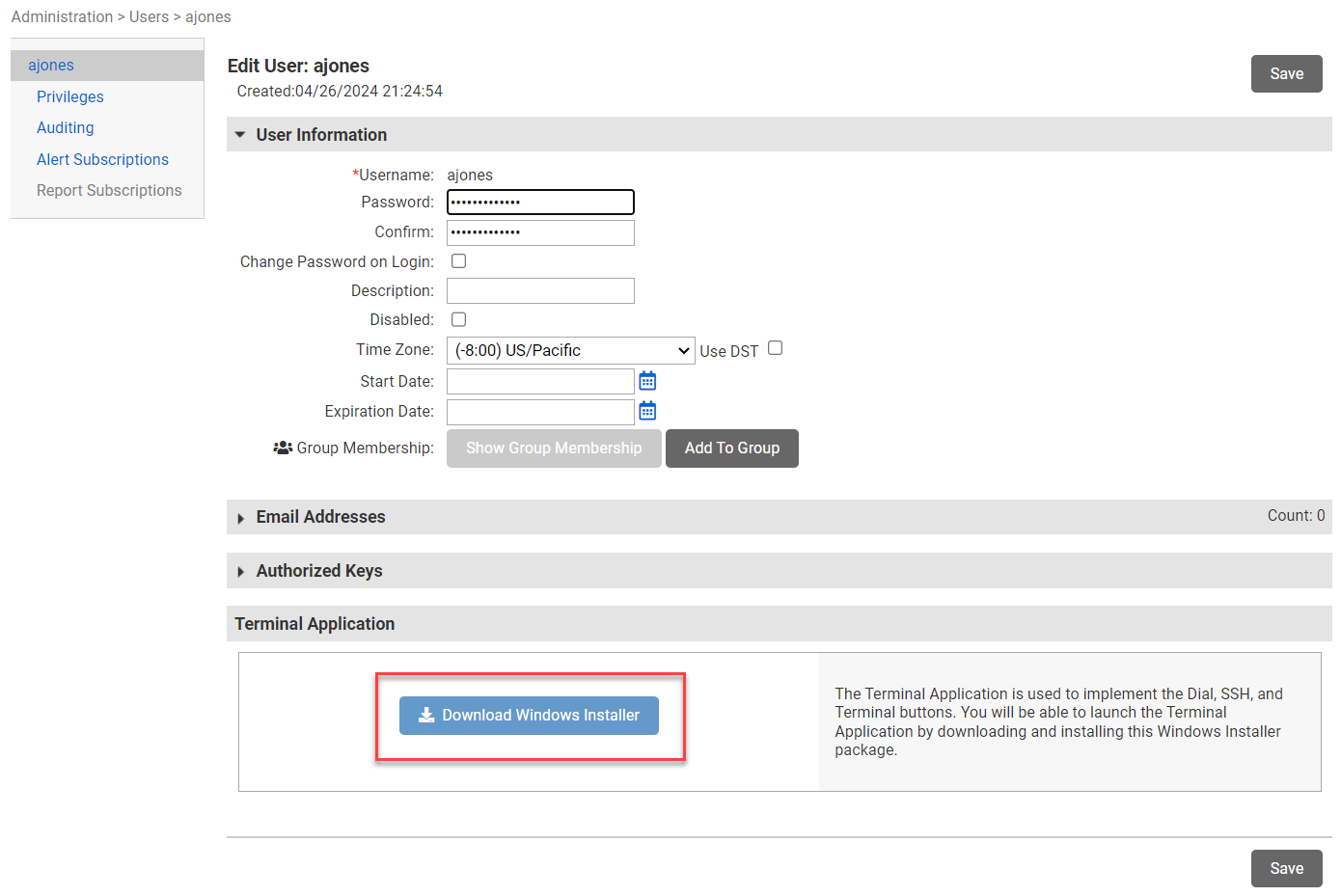1341x896 pixels.
Task: Open the Start Date calendar picker
Action: (x=647, y=381)
